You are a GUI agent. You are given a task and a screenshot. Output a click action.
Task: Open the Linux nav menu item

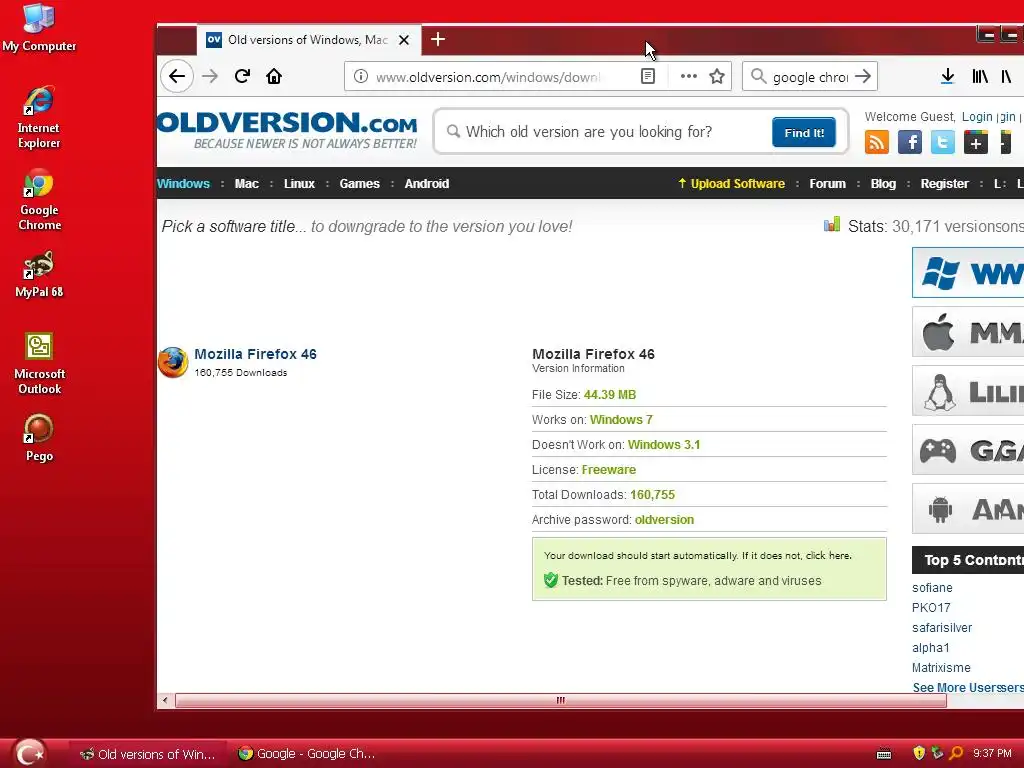pos(299,184)
